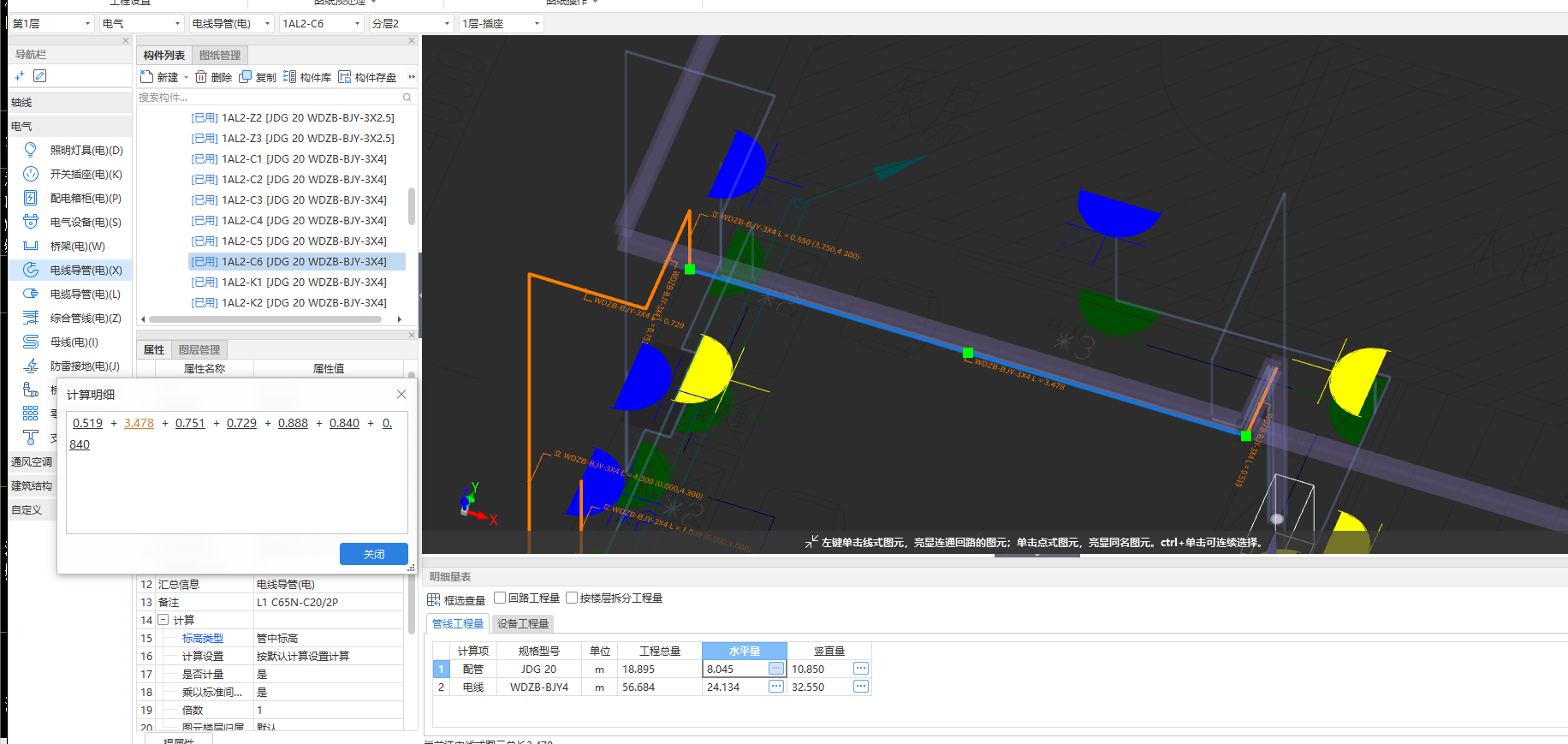Click the component list vertical scrollbar
Viewport: 1568px width, 744px height.
[412, 206]
